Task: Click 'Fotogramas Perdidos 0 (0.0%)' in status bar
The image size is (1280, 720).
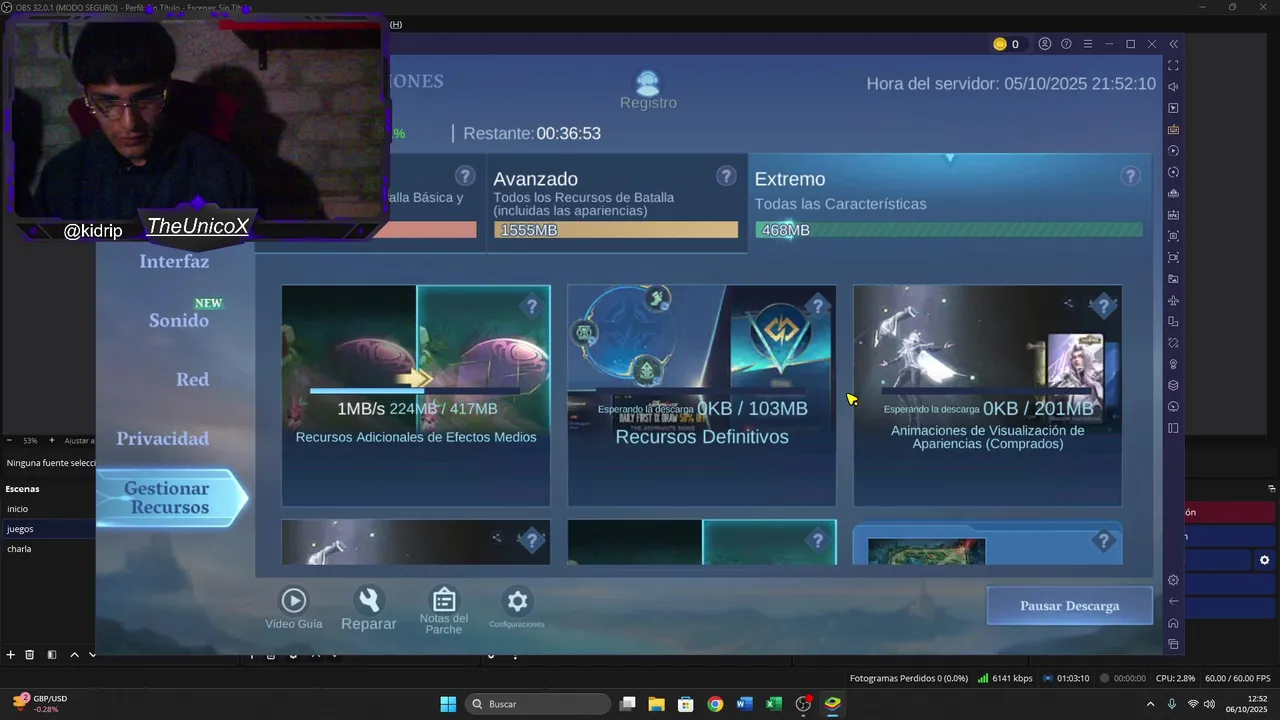Action: coord(909,678)
